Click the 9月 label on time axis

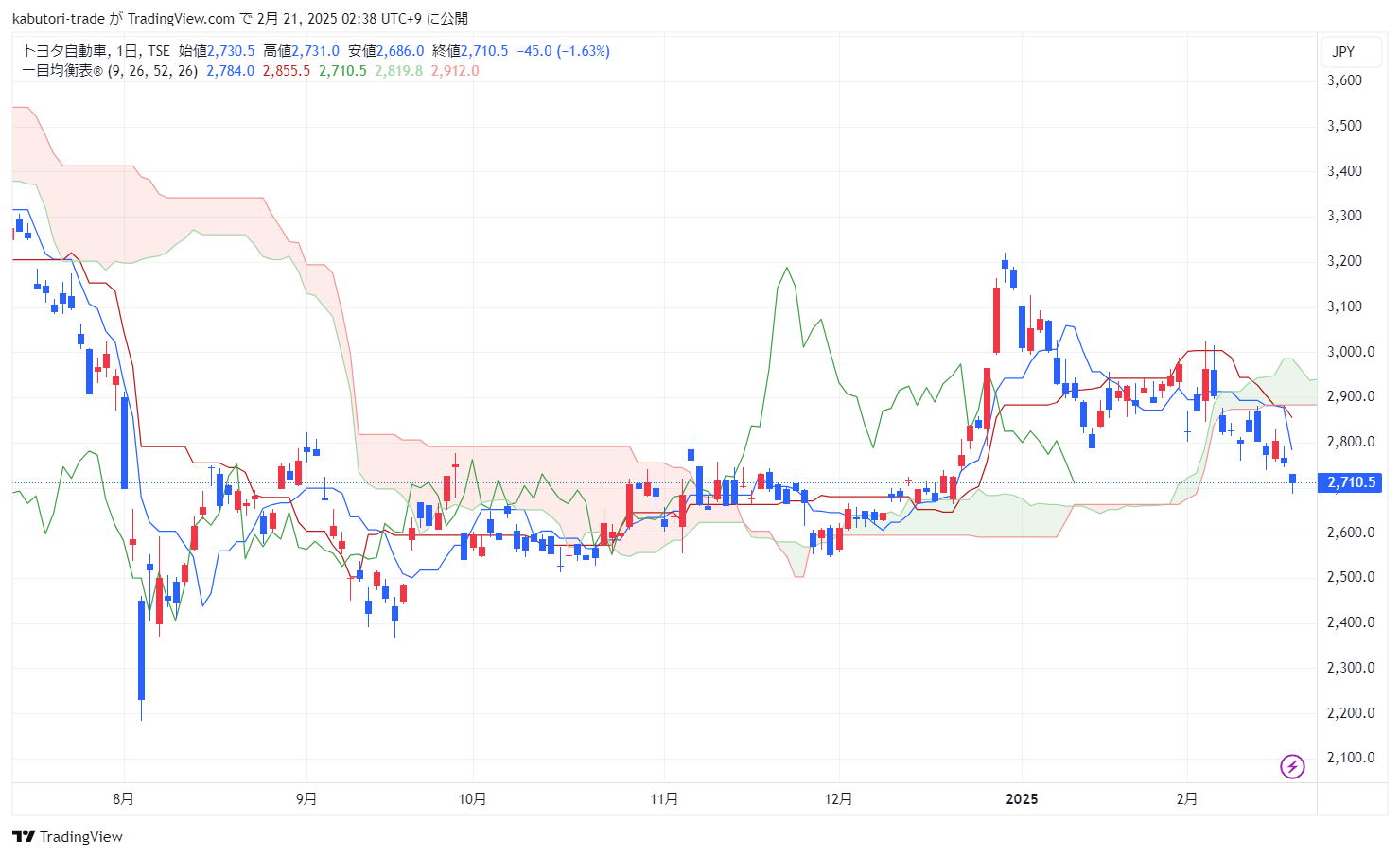(x=306, y=799)
